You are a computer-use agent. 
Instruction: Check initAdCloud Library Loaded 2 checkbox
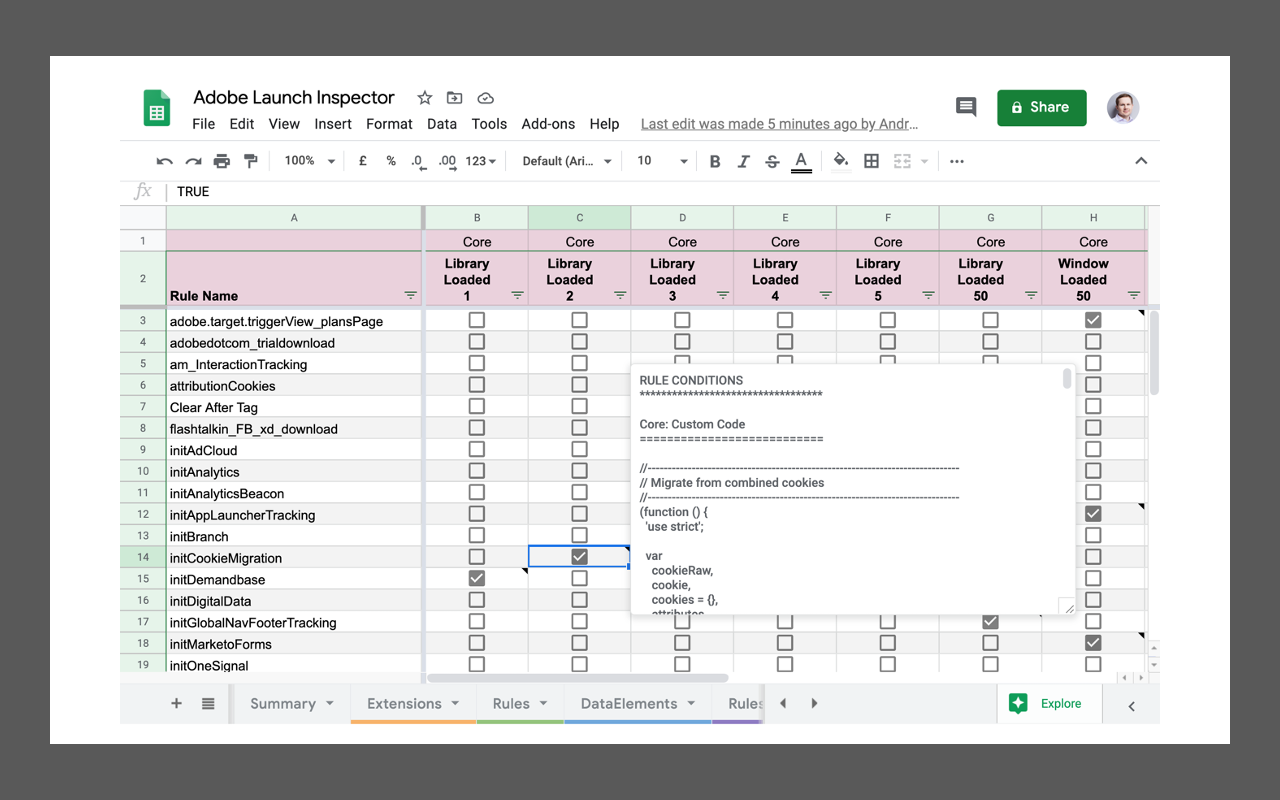click(x=579, y=450)
